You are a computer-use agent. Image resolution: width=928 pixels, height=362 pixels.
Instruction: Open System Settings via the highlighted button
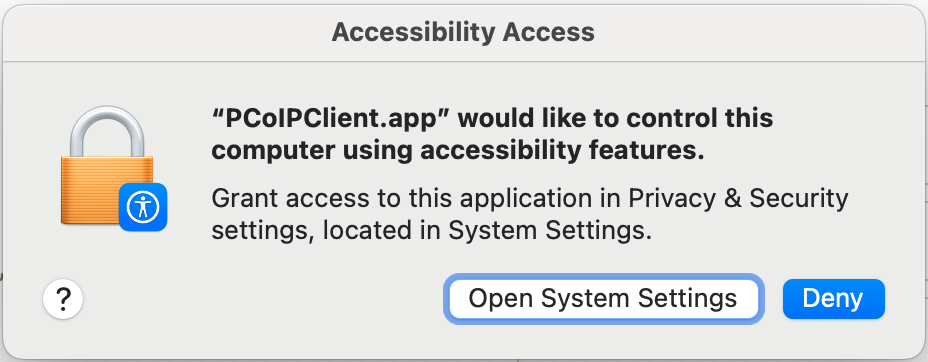603,299
